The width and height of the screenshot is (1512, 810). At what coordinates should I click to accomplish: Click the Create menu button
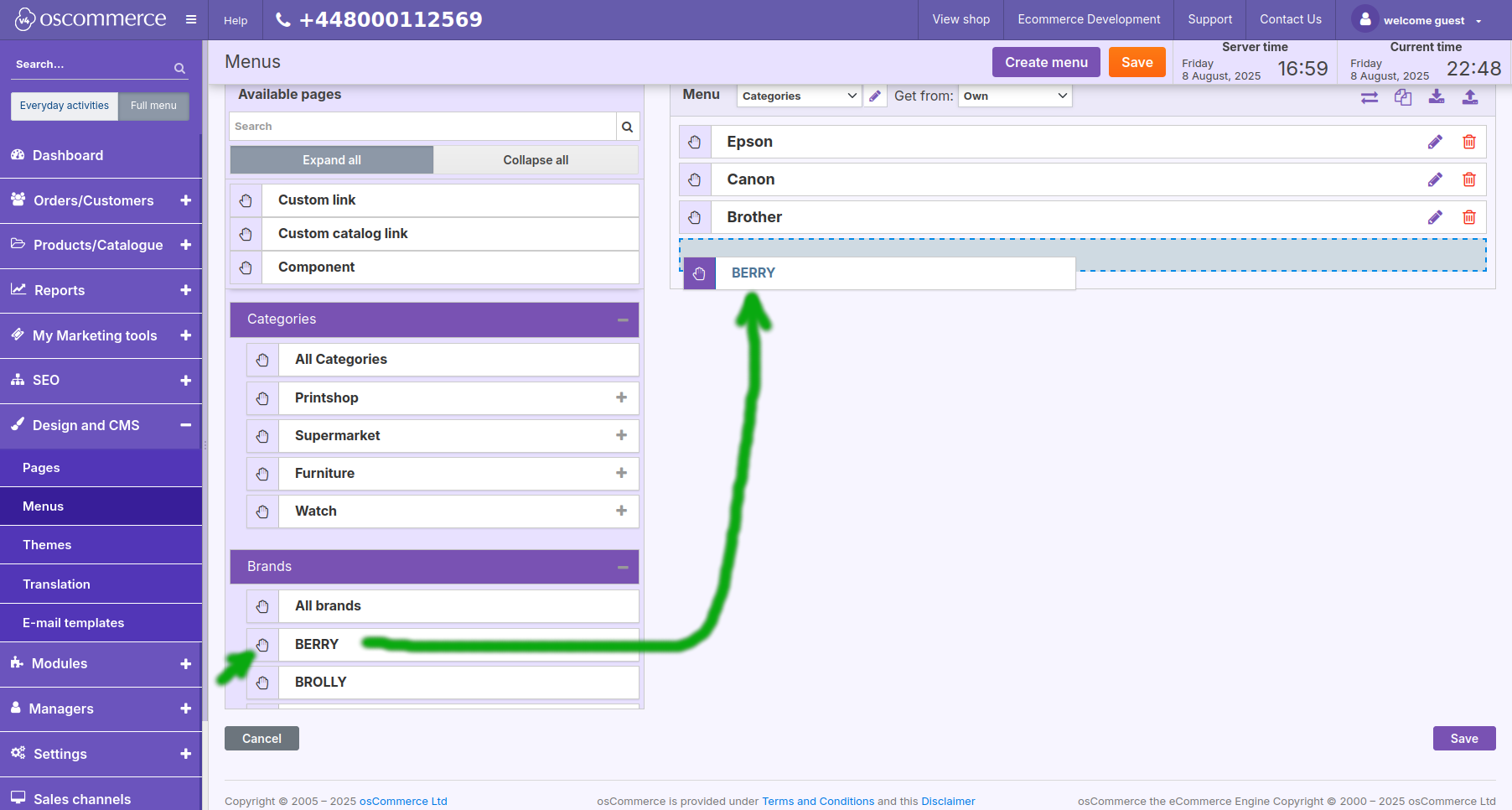click(1046, 62)
